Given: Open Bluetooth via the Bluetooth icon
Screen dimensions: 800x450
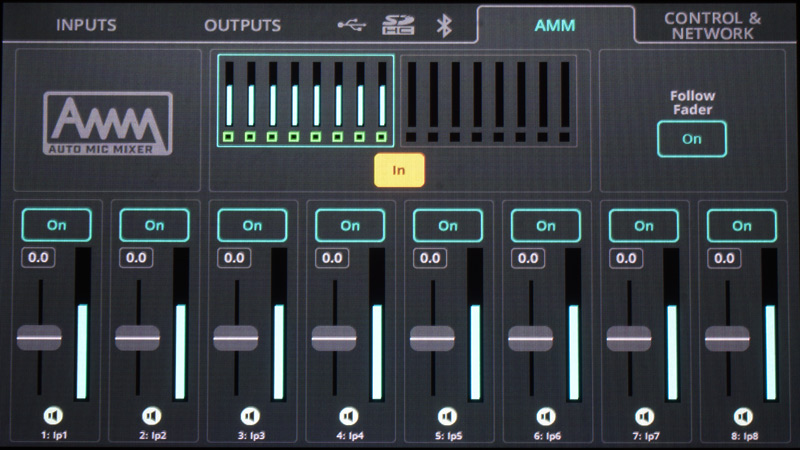Looking at the screenshot, I should 445,25.
